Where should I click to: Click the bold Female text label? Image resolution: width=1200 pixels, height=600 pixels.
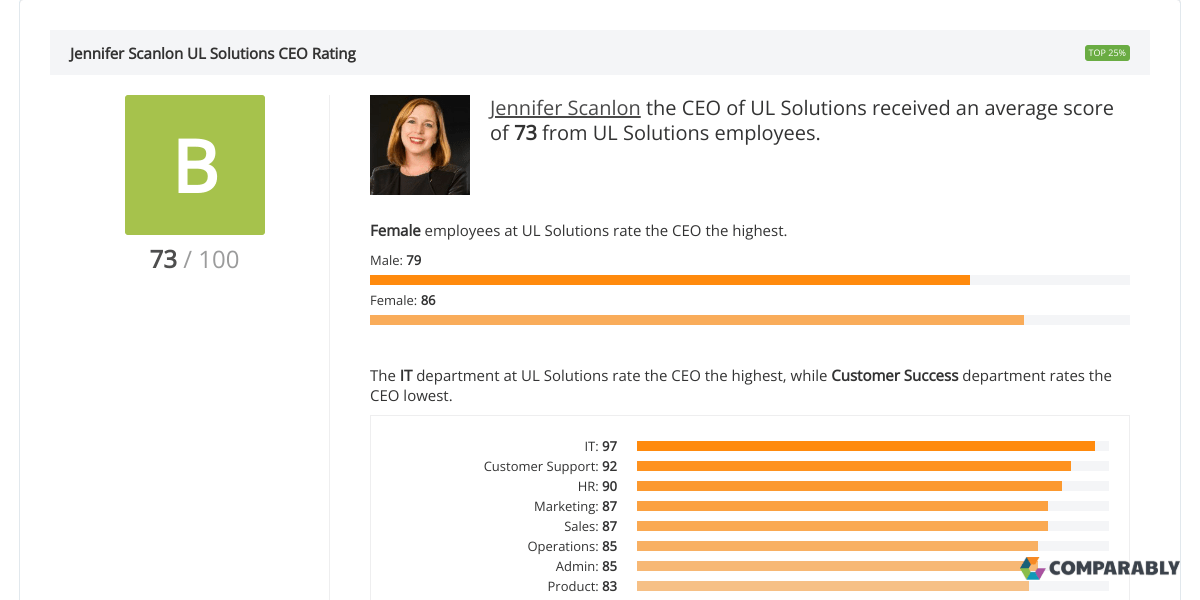click(394, 230)
